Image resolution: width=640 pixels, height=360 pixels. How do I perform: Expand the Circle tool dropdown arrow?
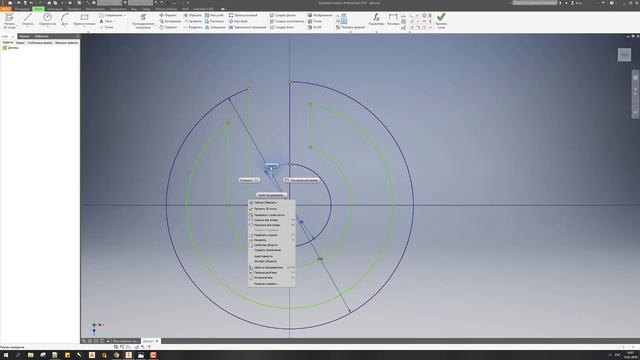[x=47, y=27]
